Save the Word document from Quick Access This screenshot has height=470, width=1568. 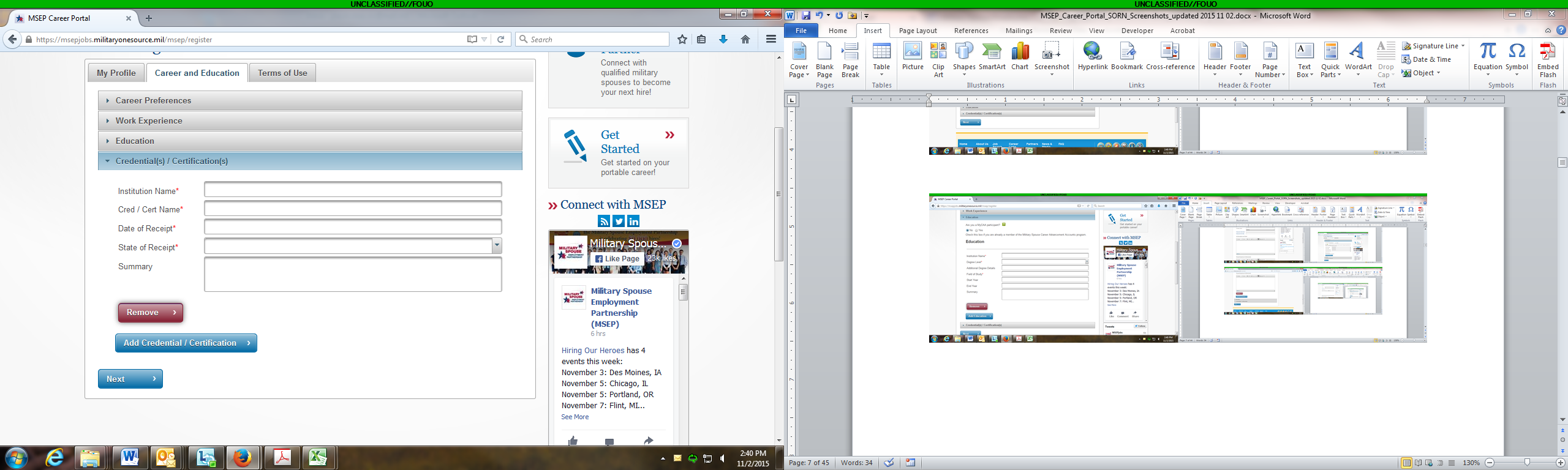point(806,16)
